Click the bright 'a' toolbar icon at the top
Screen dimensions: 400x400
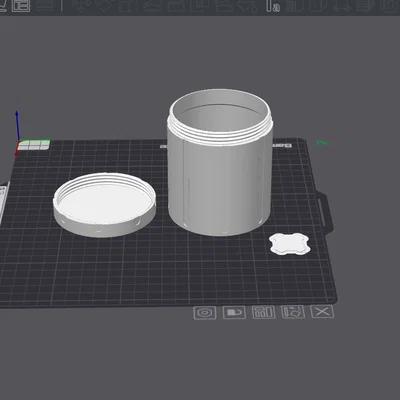[x=273, y=6]
